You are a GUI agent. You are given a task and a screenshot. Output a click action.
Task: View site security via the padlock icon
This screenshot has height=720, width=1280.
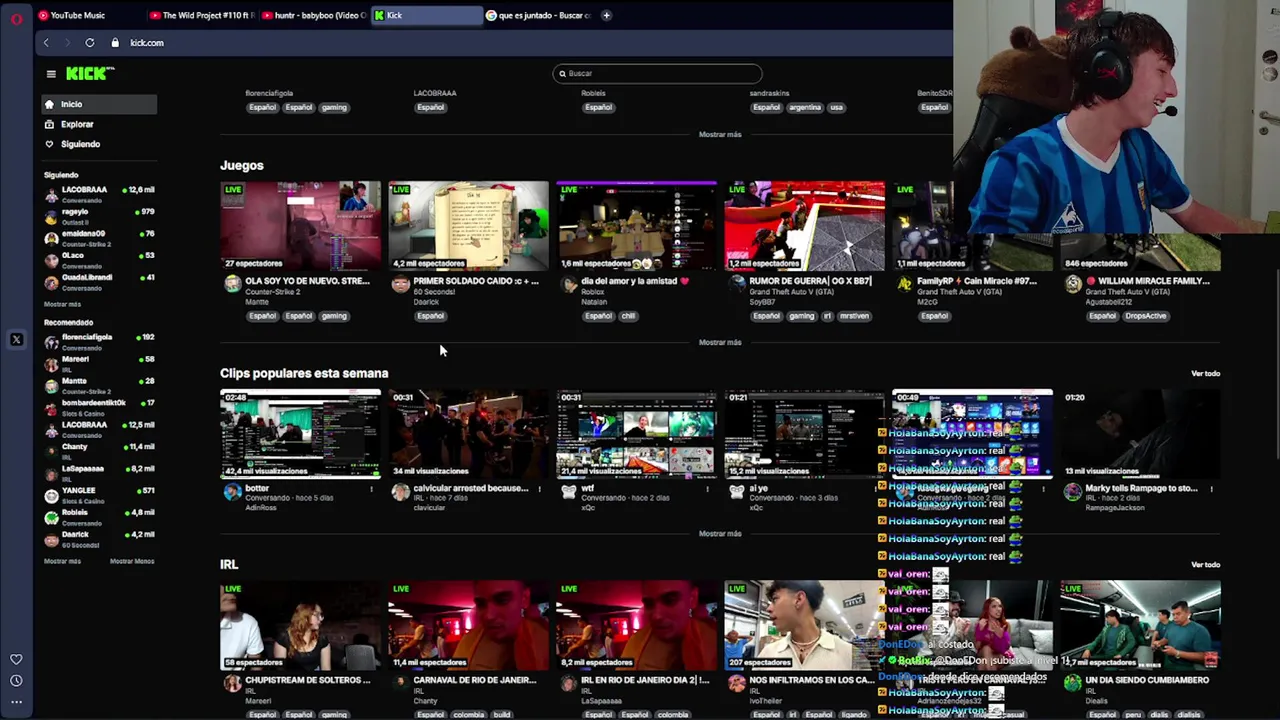(115, 43)
